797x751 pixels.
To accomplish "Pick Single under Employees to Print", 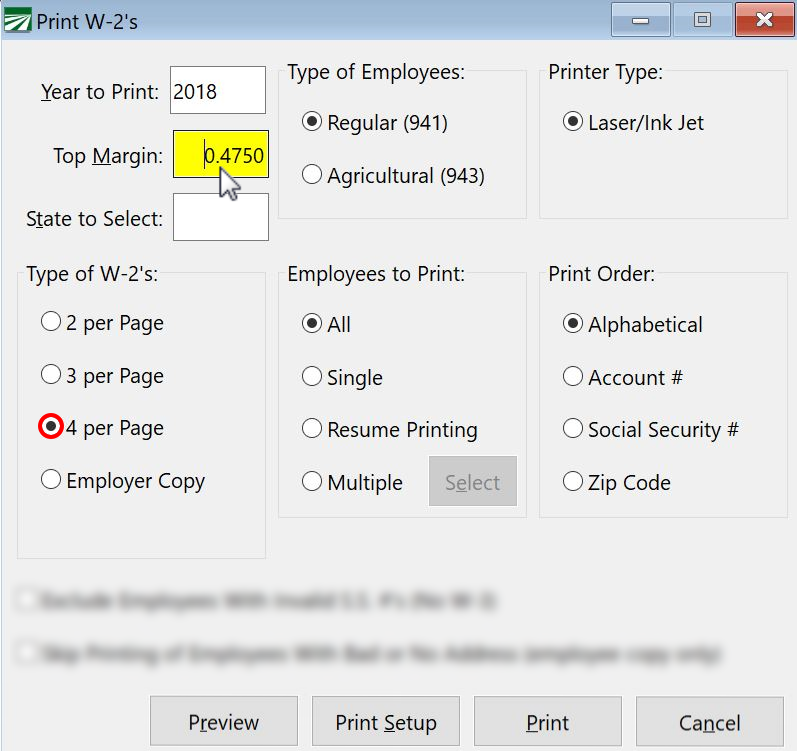I will click(312, 377).
